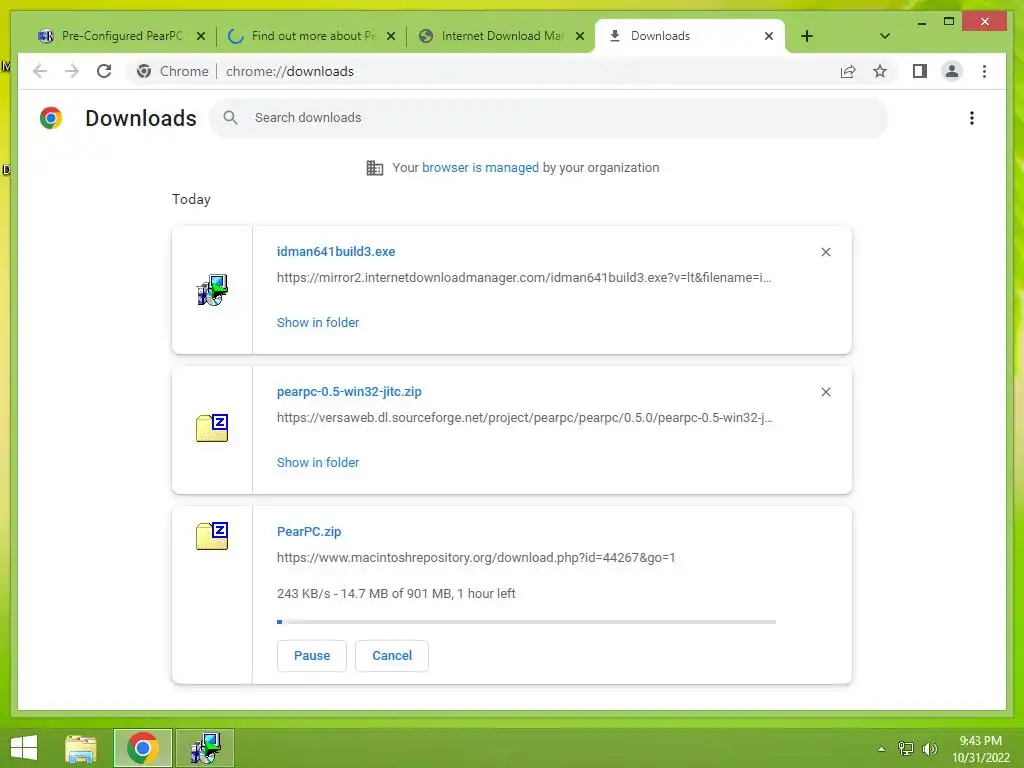Click the versaweb.dl.sourceforge.net source URL
The width and height of the screenshot is (1024, 768).
pyautogui.click(x=524, y=418)
